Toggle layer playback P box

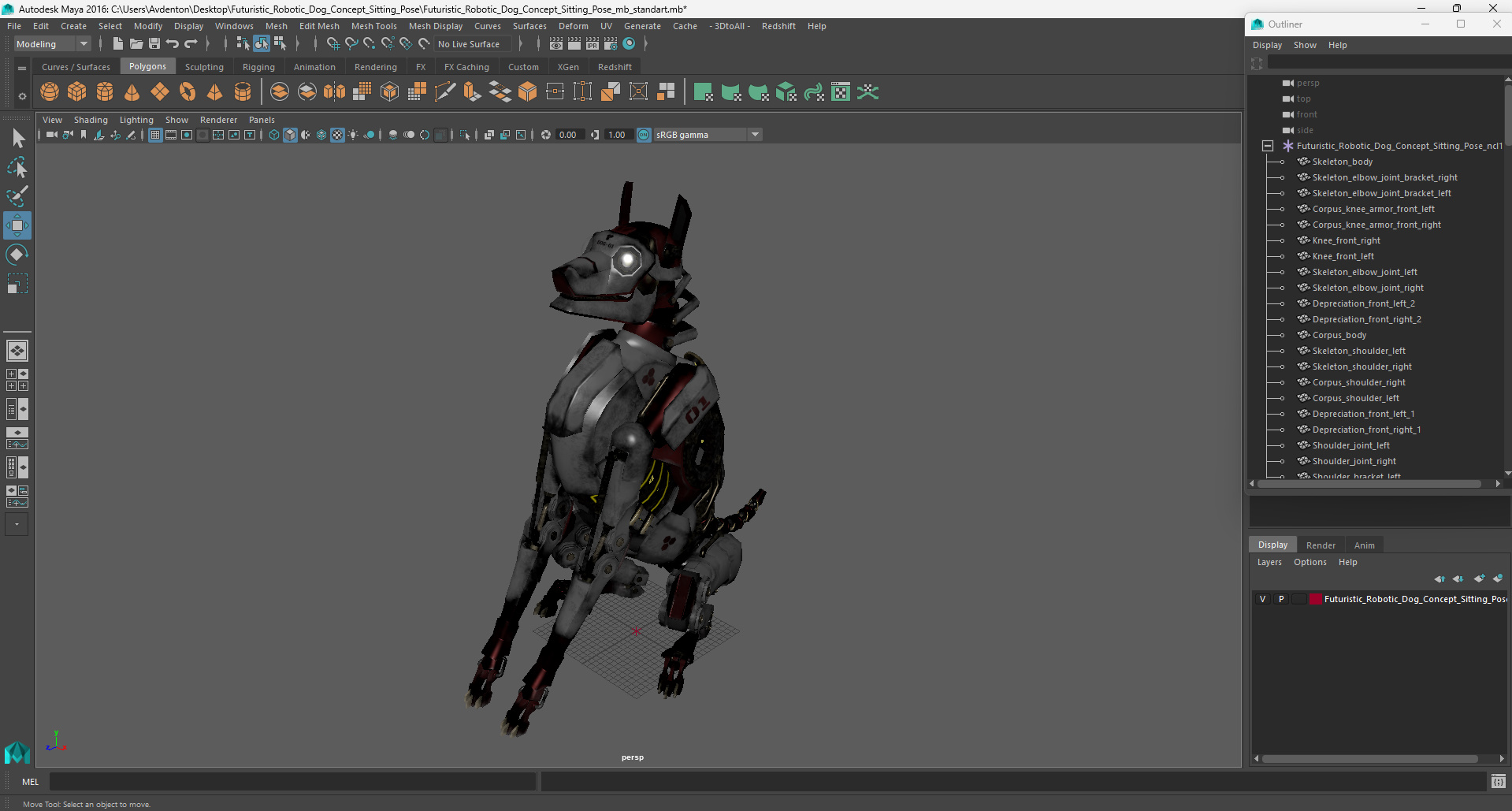pyautogui.click(x=1281, y=599)
